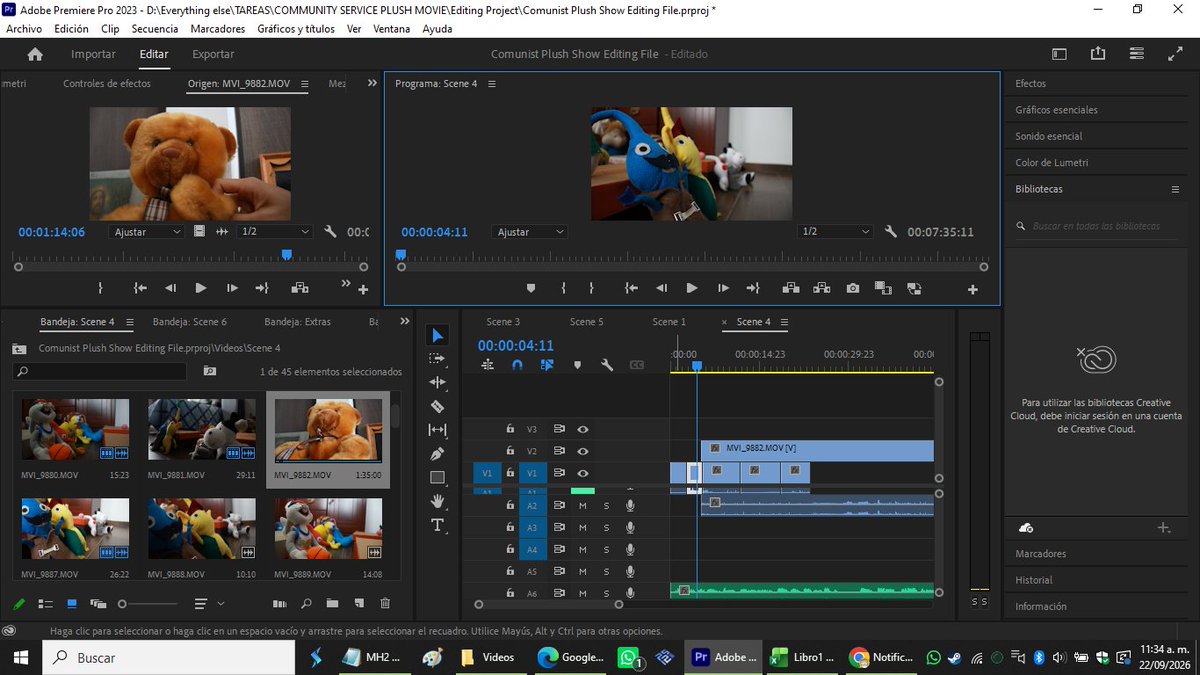
Task: Open Program monitor Ajustar zoom dropdown
Action: pos(530,232)
